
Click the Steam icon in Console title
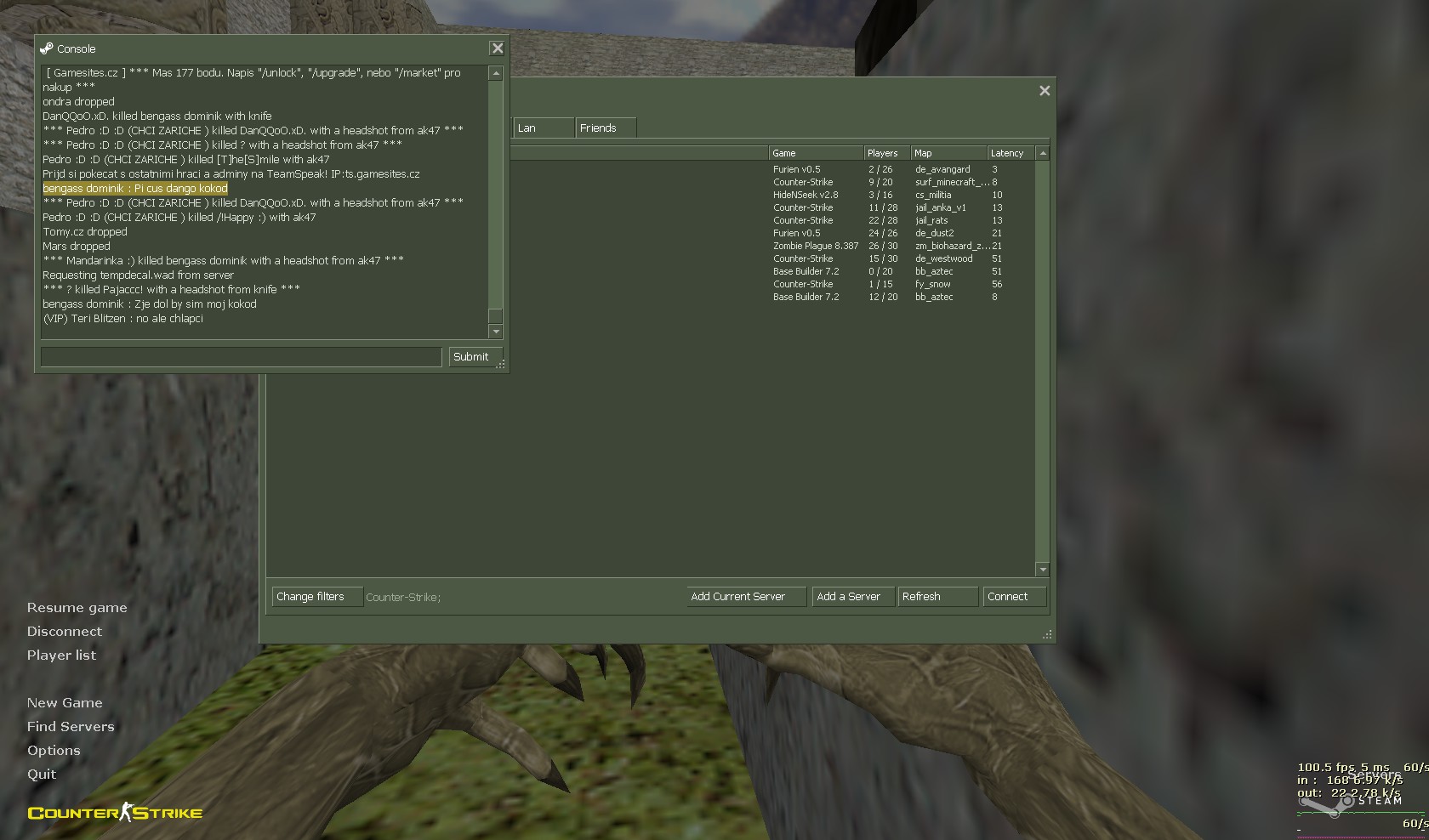point(47,48)
